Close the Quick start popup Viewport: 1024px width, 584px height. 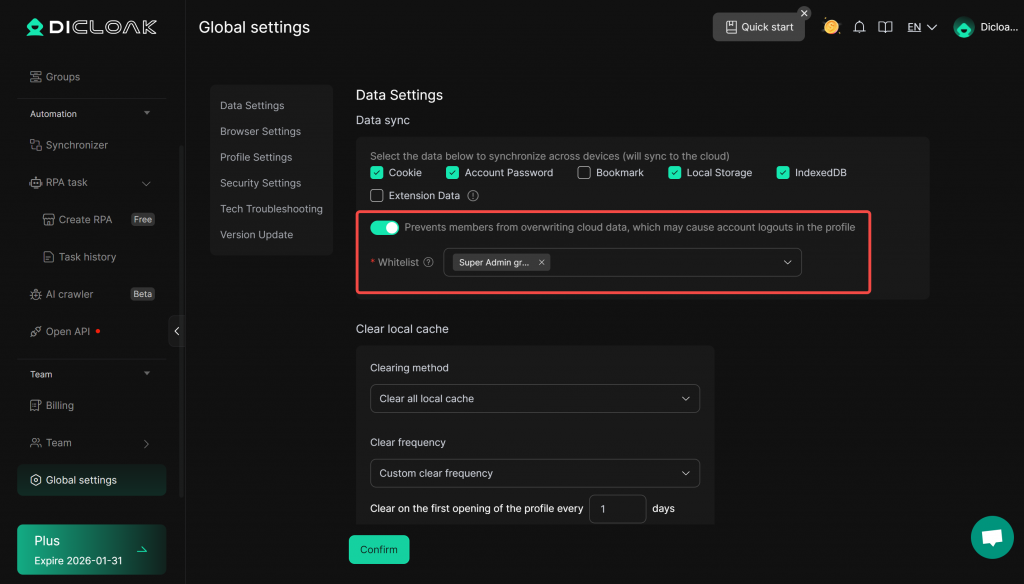pyautogui.click(x=804, y=13)
